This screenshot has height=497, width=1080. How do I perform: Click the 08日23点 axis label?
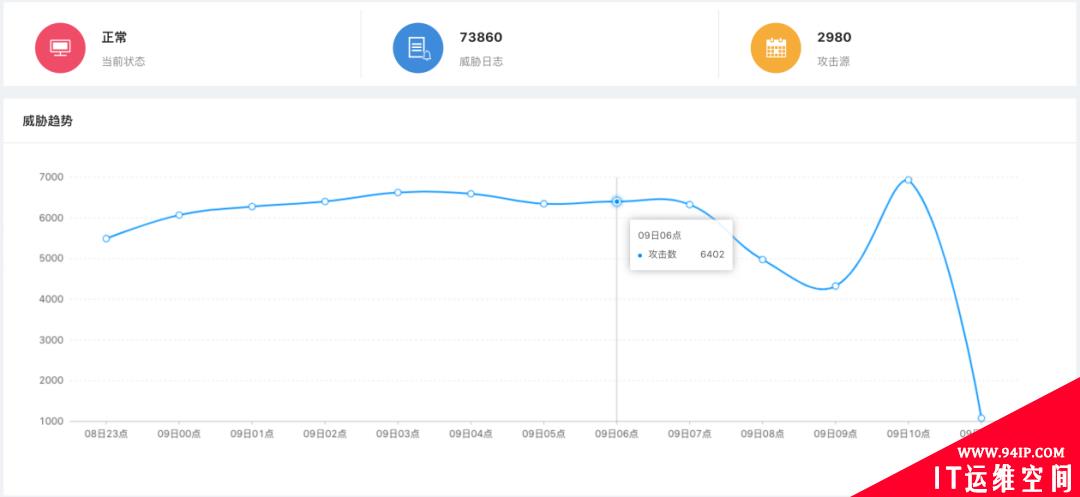pos(106,434)
